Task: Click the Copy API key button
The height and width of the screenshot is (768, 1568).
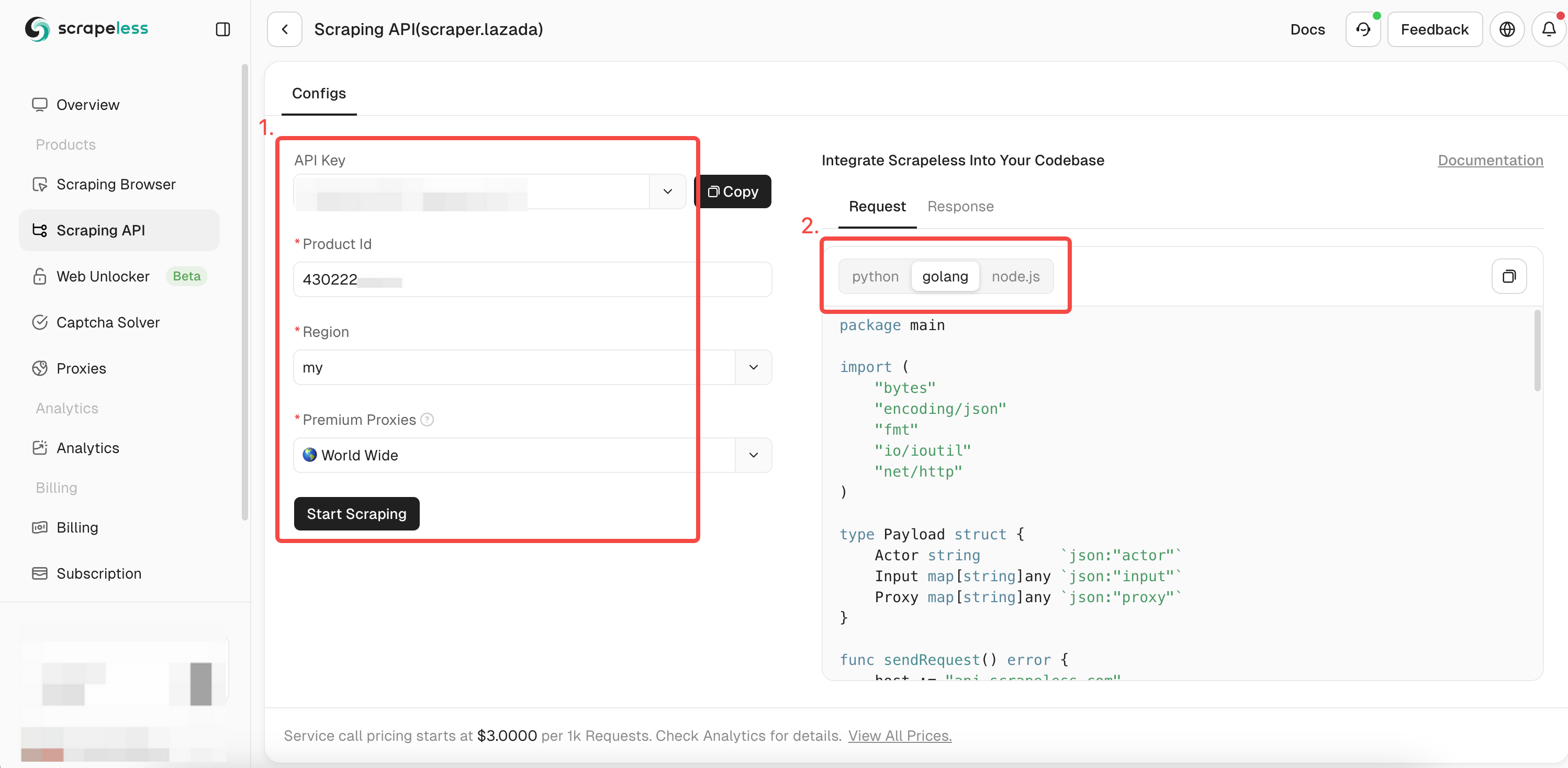Action: [732, 191]
